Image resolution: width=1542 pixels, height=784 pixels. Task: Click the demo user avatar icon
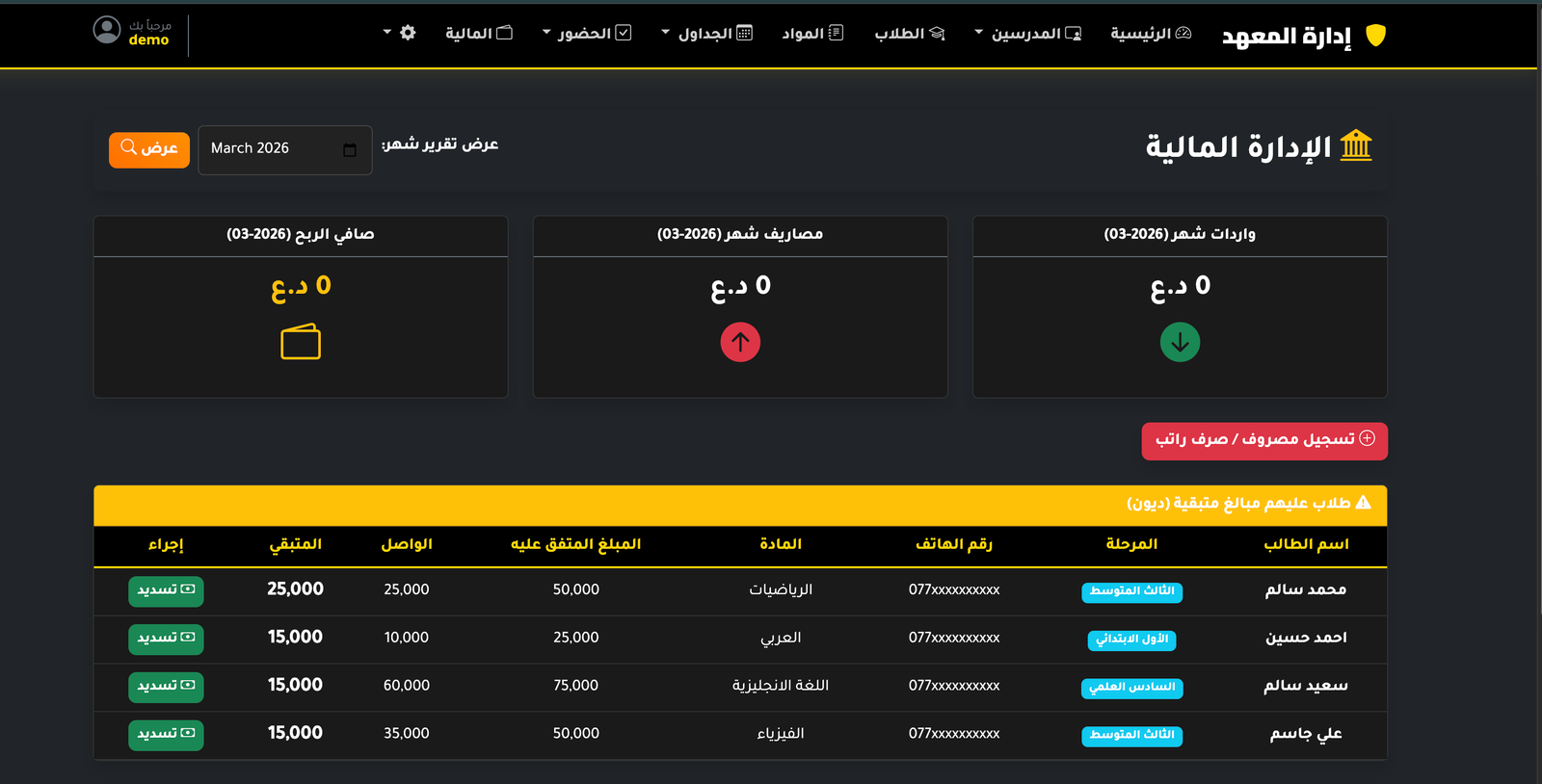pos(107,31)
